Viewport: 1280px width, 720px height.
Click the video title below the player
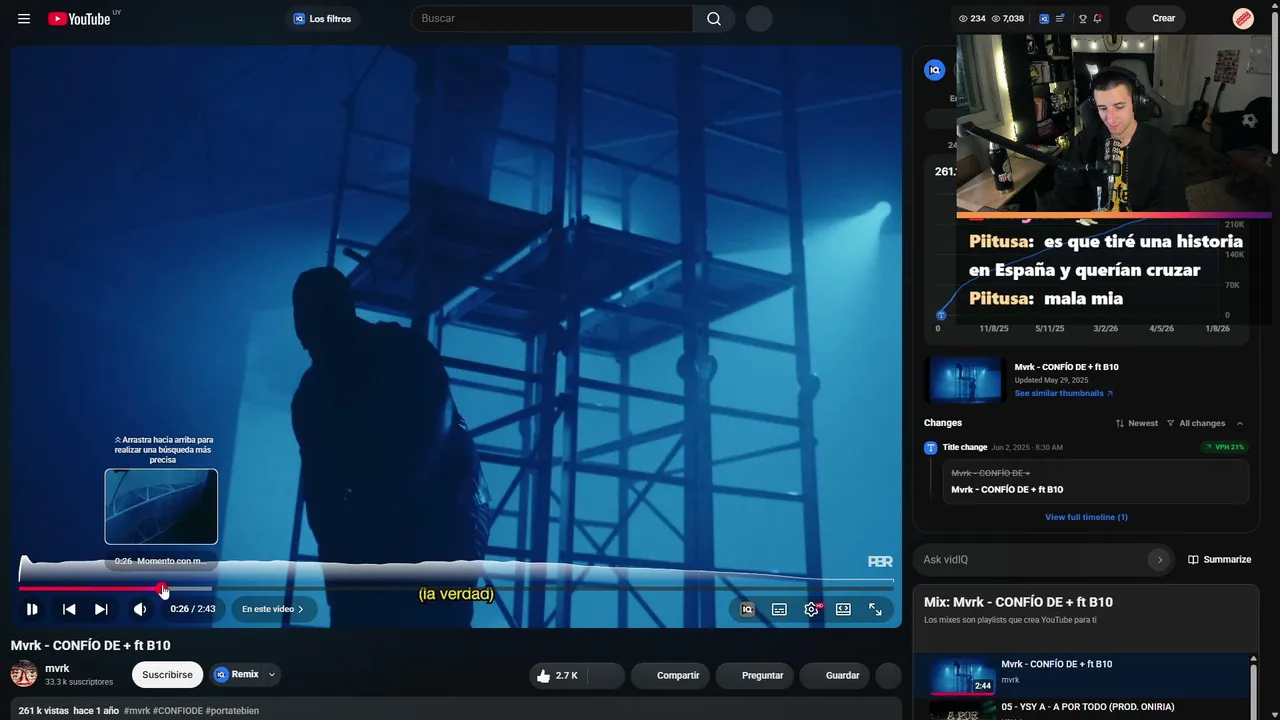(90, 646)
